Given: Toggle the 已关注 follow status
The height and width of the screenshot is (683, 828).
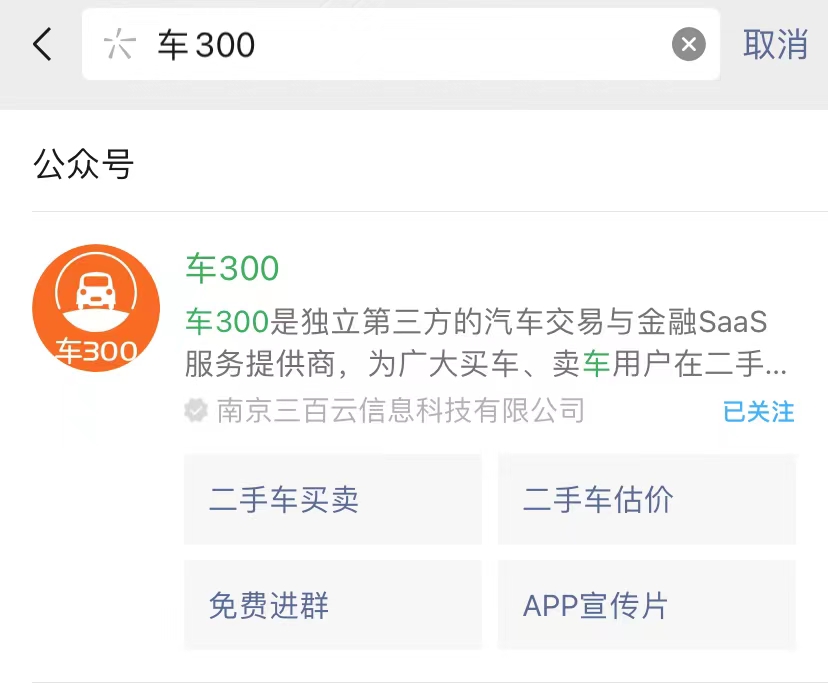Looking at the screenshot, I should [759, 411].
